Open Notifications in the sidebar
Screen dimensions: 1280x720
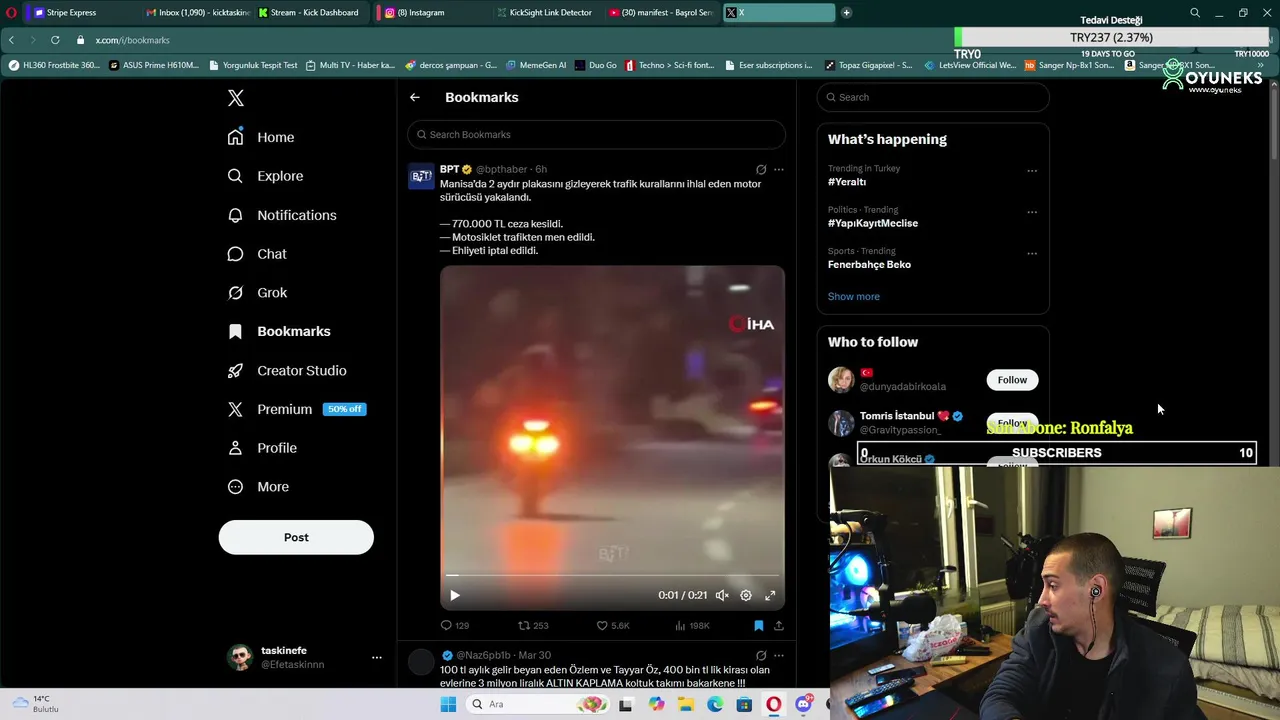pos(282,215)
